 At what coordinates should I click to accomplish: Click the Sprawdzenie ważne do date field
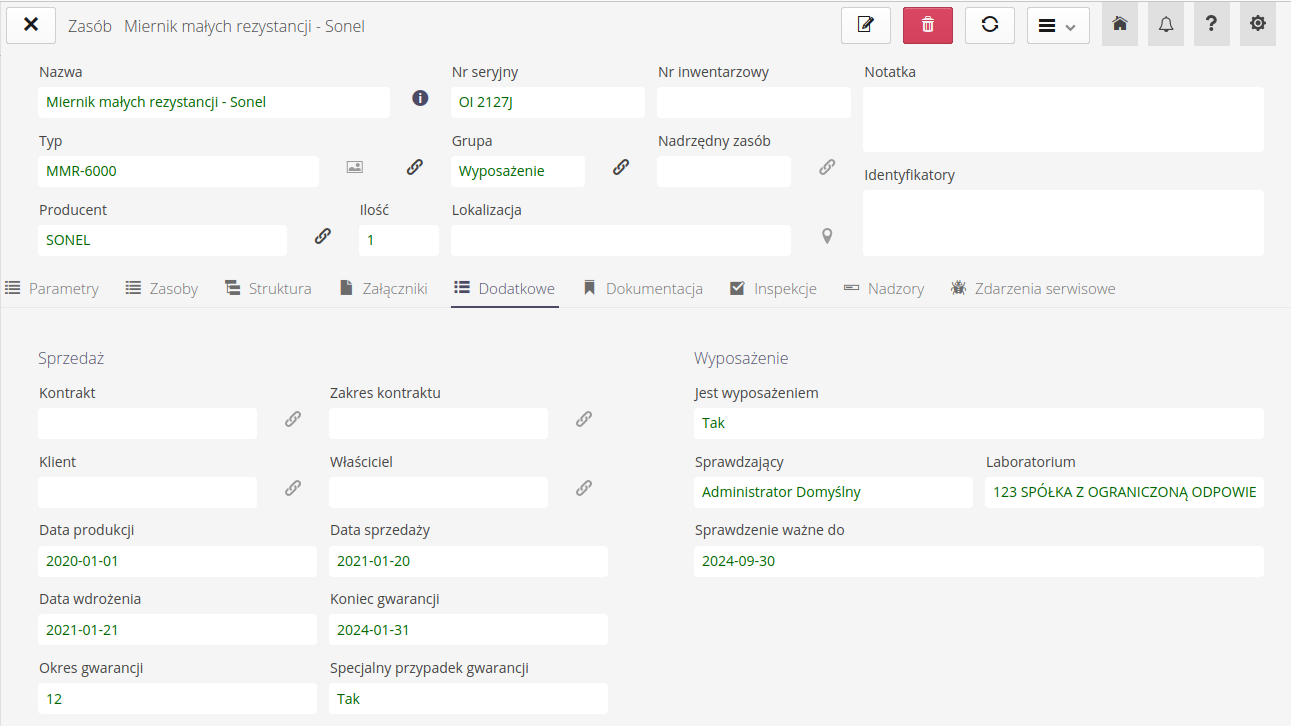(978, 561)
